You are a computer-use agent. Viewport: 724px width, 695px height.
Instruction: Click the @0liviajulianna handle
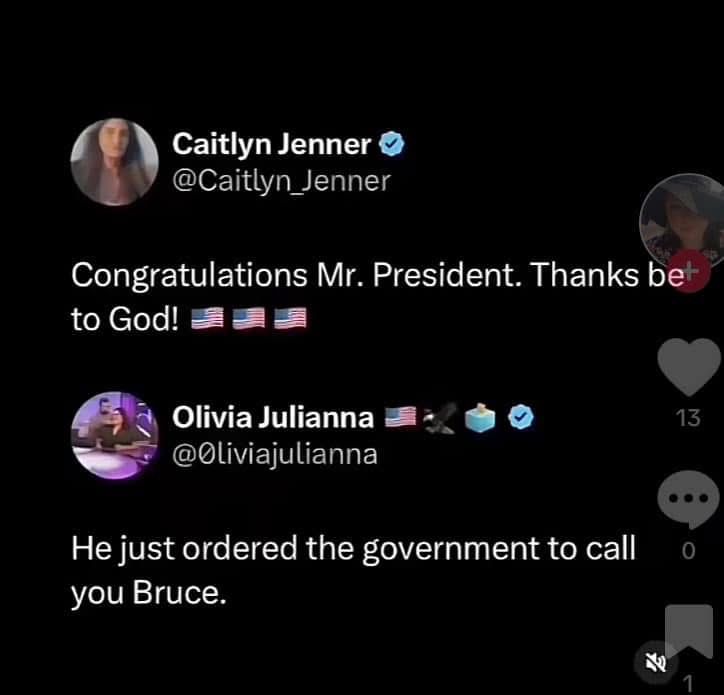275,455
